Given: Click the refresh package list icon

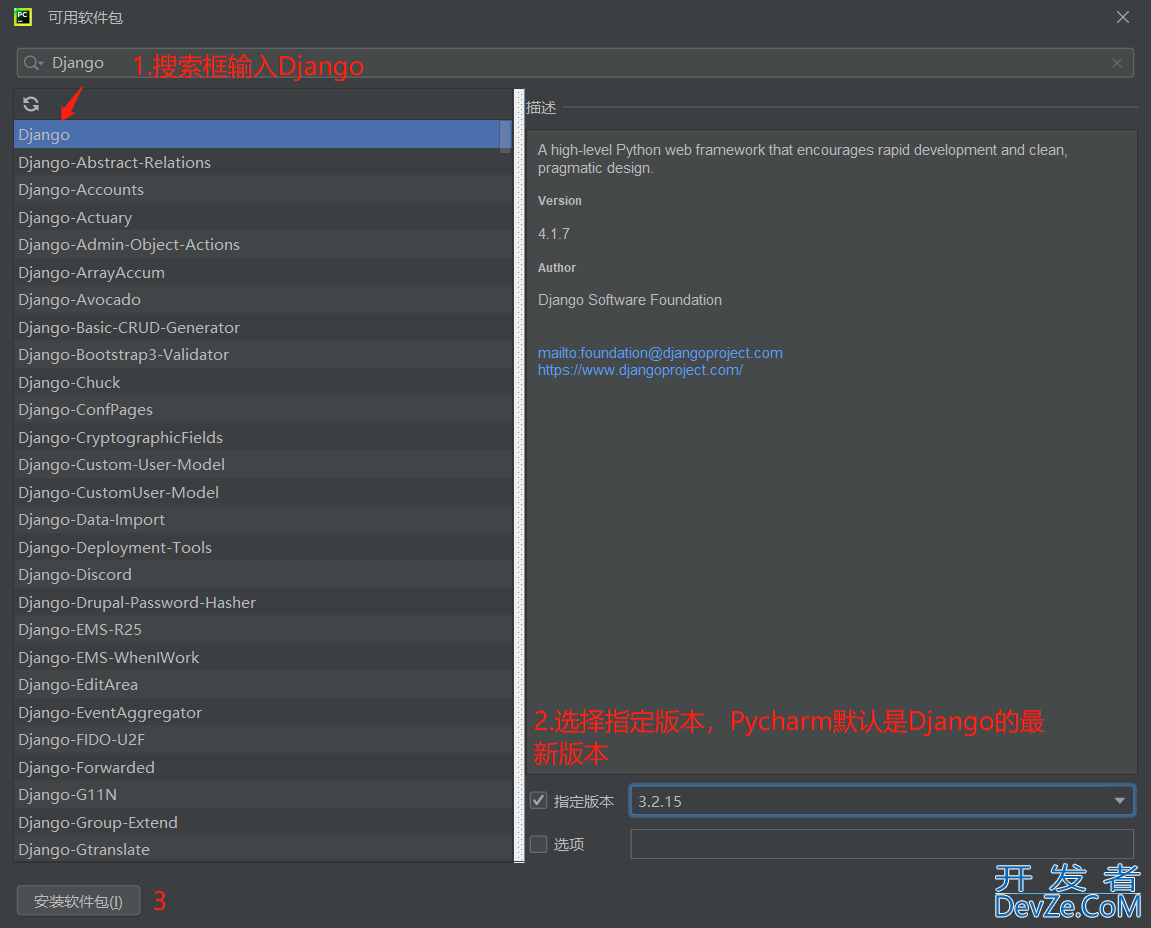Looking at the screenshot, I should coord(31,104).
